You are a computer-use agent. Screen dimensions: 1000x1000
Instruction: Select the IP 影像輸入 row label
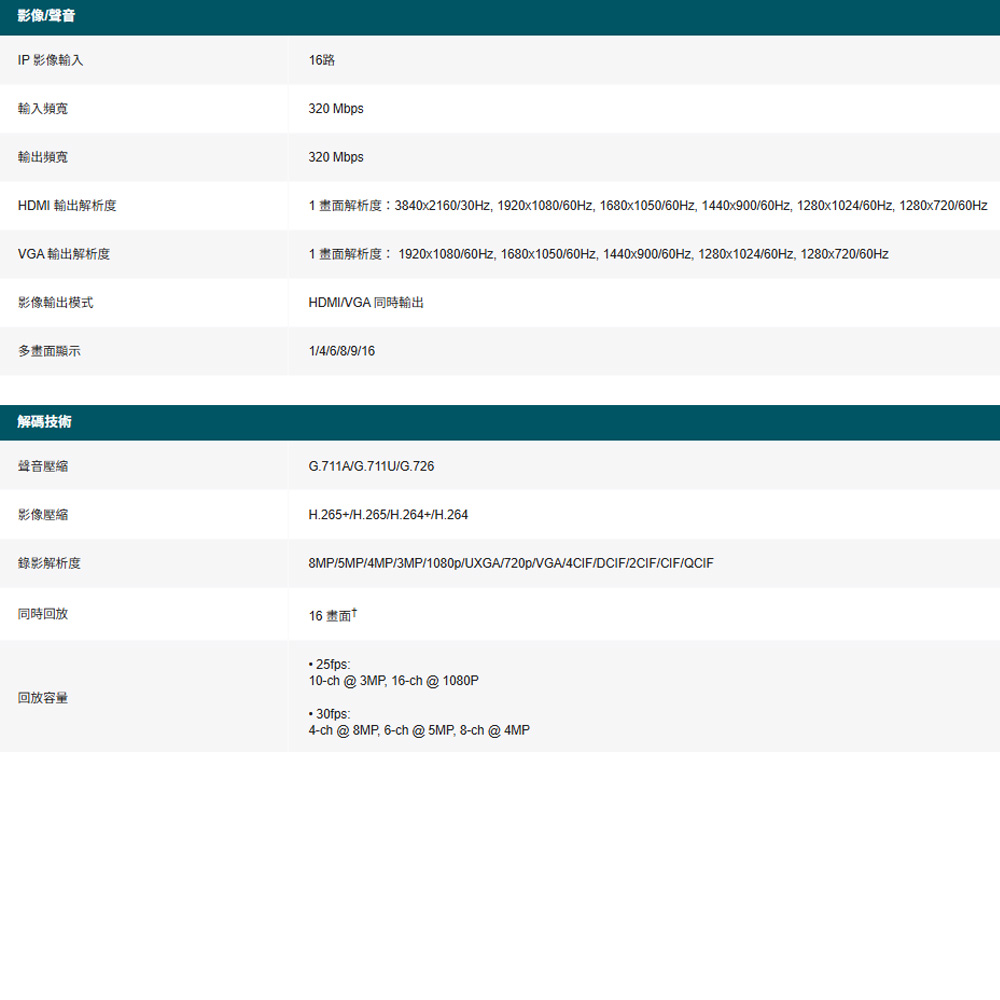(50, 61)
